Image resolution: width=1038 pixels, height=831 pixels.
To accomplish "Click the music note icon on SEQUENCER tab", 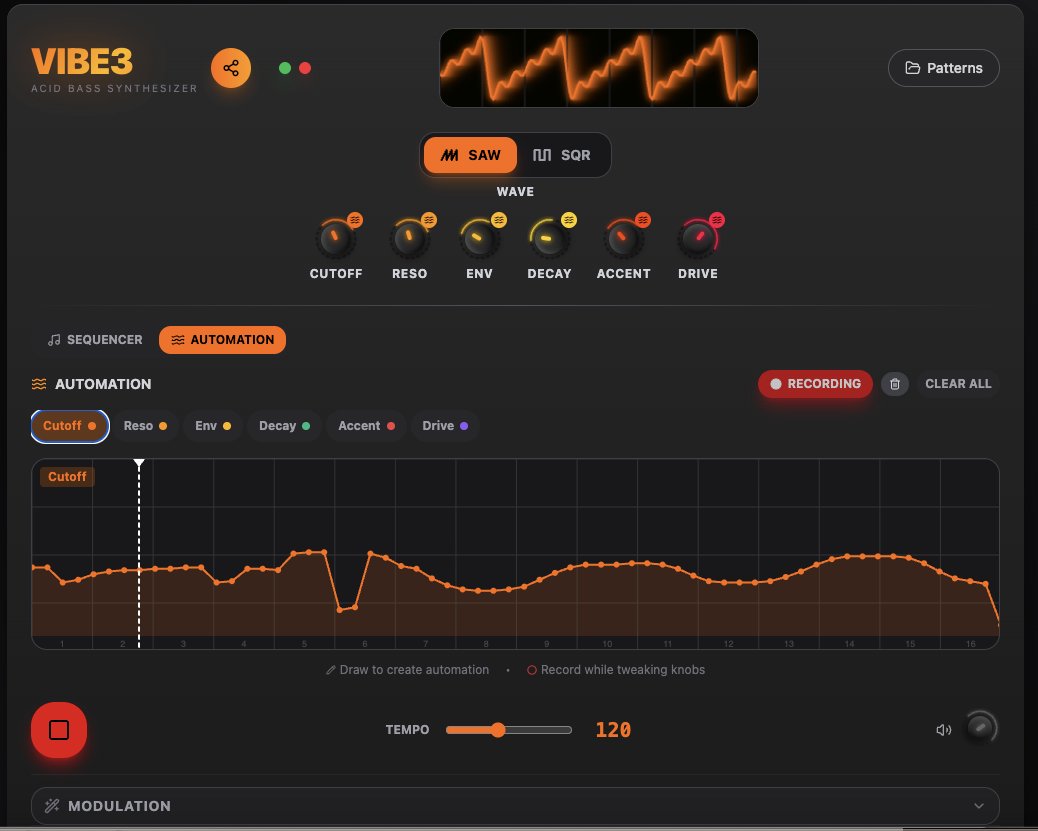I will click(x=54, y=340).
